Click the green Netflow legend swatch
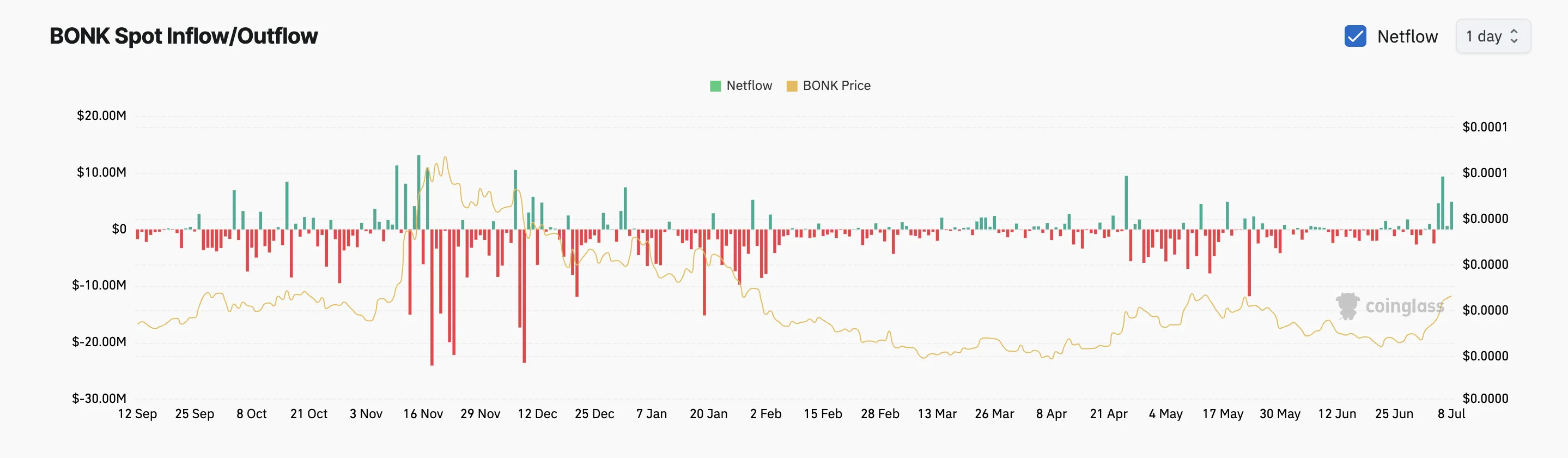Screen dimensions: 1568x458 [715, 86]
